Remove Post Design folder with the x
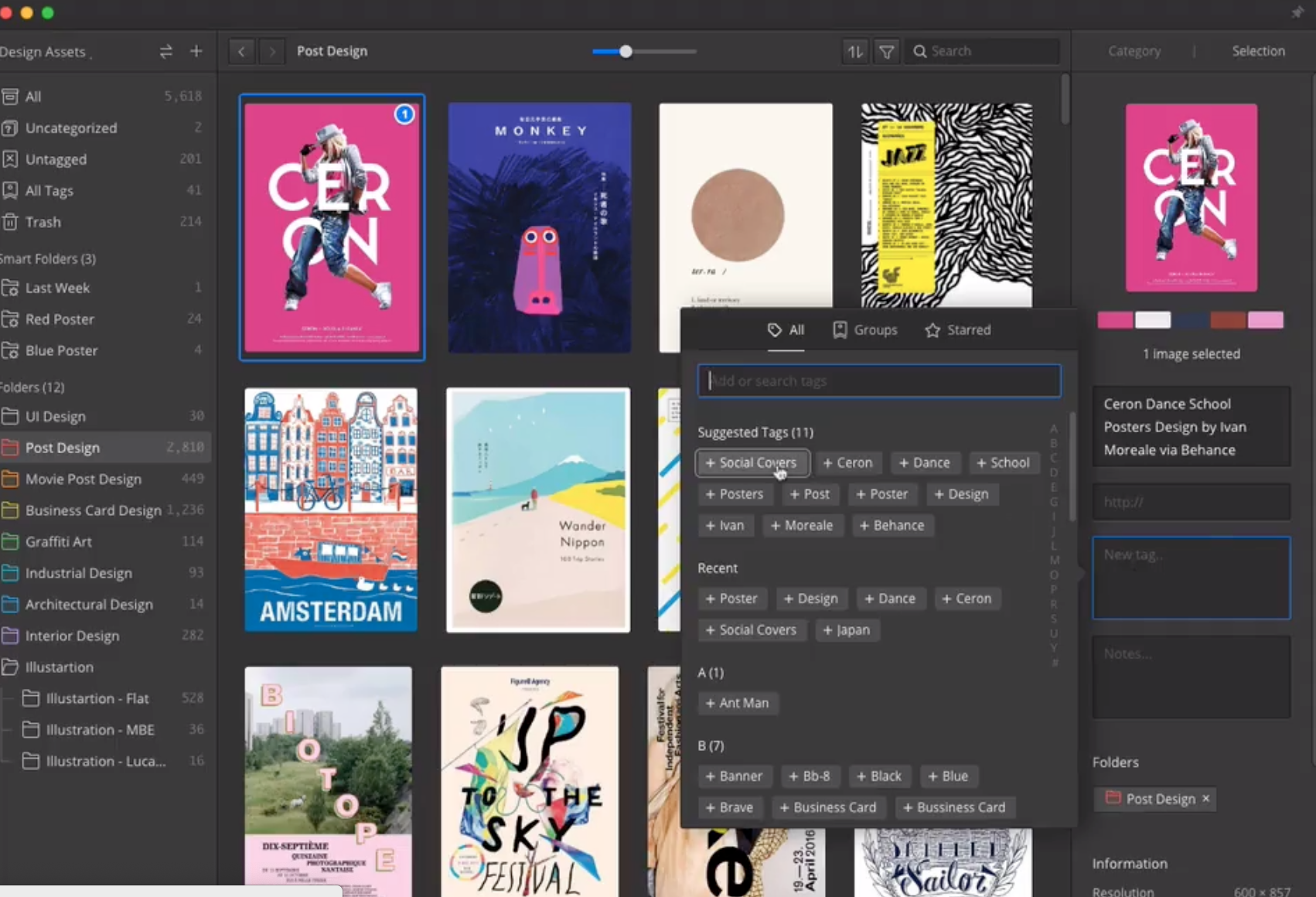 coord(1205,799)
